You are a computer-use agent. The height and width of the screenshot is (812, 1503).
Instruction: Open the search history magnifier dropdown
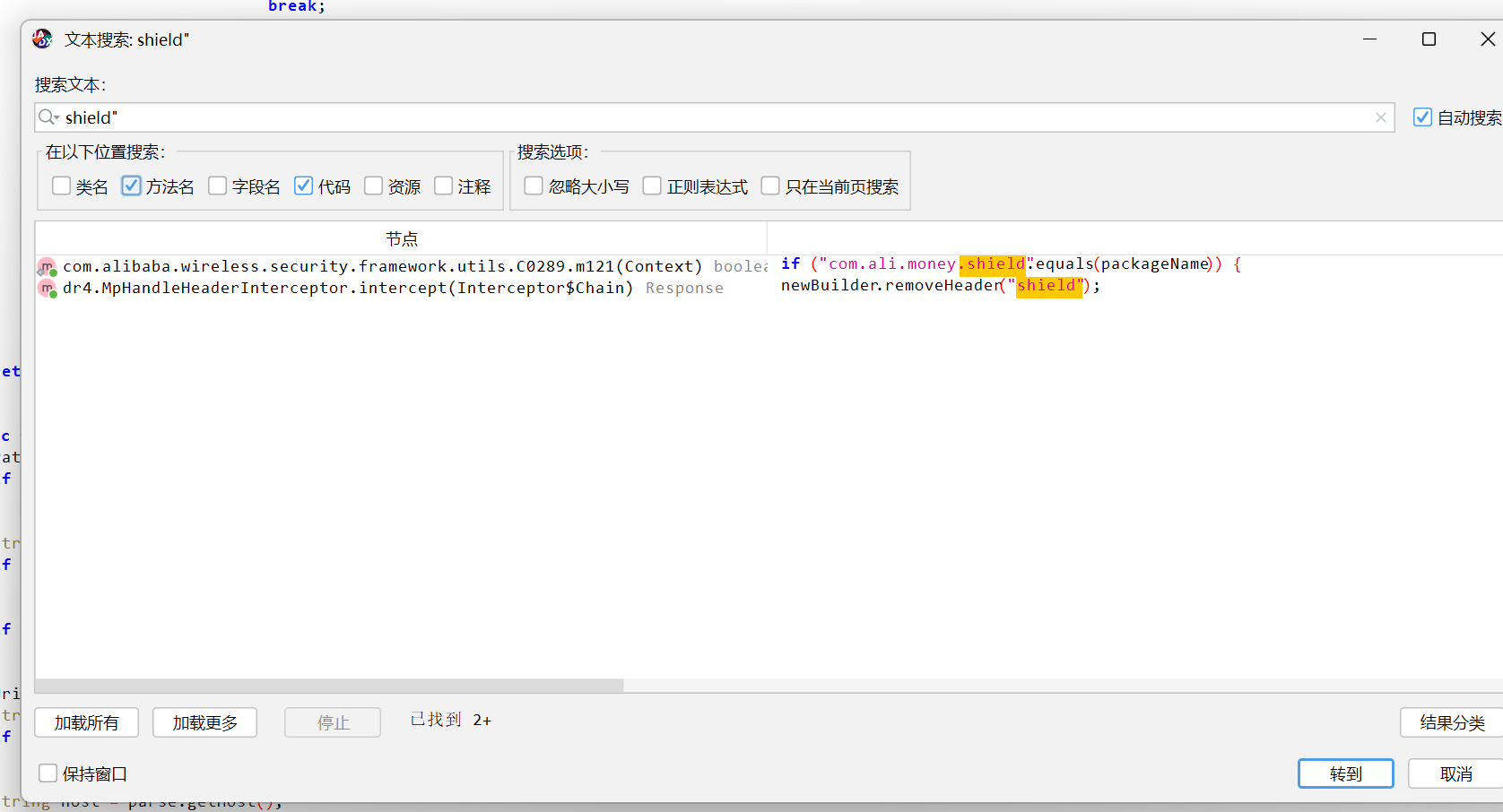pos(49,117)
